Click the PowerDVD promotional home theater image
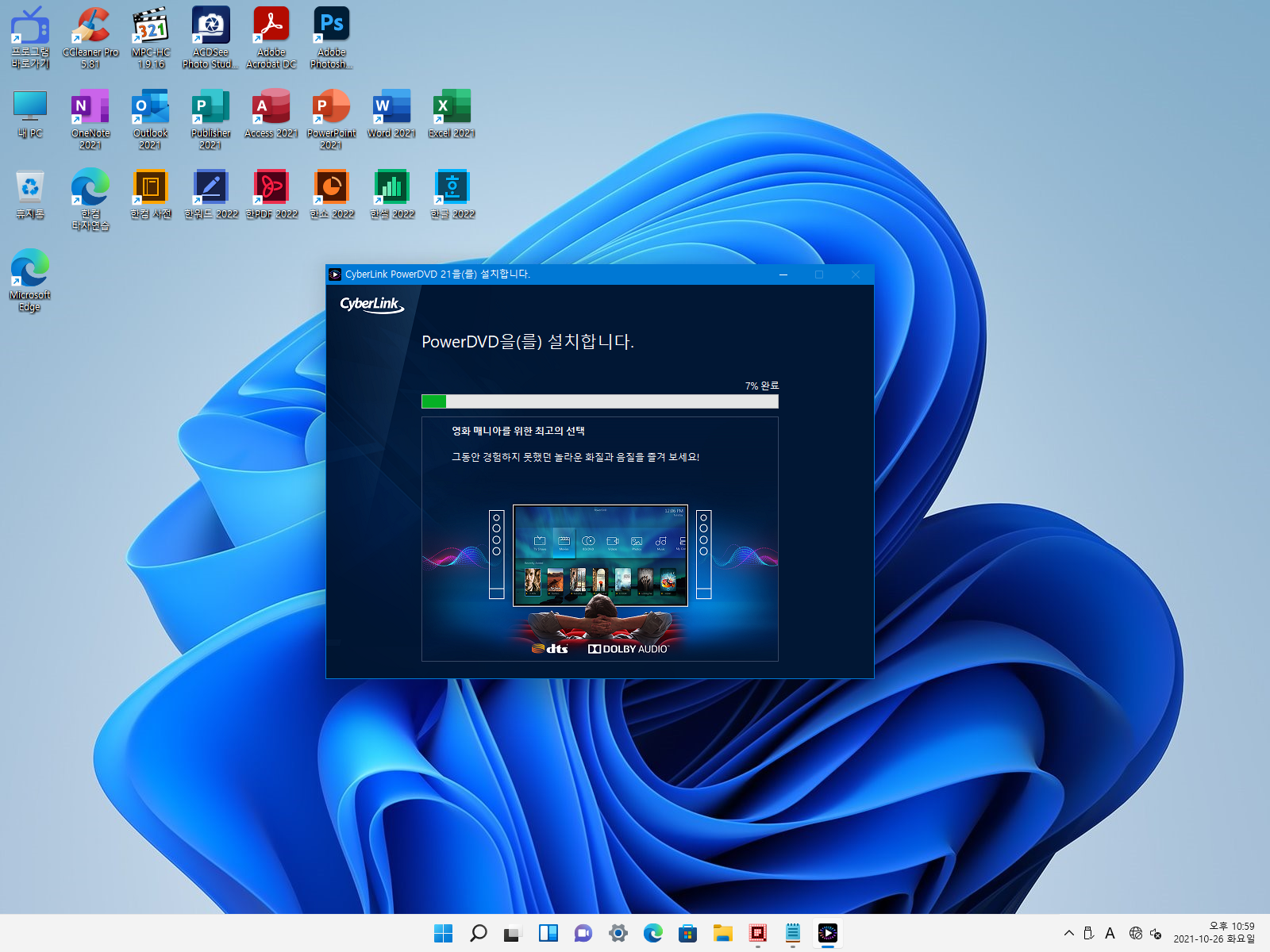The height and width of the screenshot is (952, 1270). pyautogui.click(x=599, y=576)
